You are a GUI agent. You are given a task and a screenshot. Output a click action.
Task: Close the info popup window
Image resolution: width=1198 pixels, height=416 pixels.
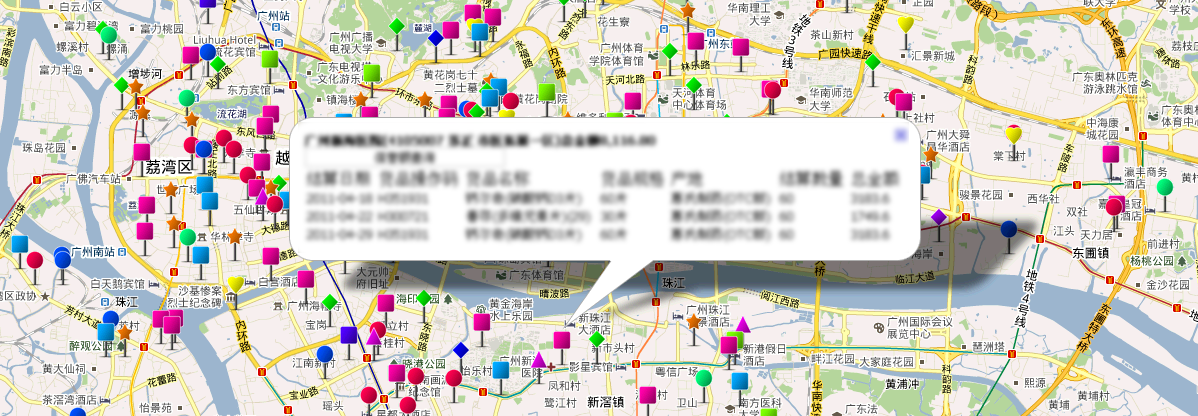click(901, 133)
